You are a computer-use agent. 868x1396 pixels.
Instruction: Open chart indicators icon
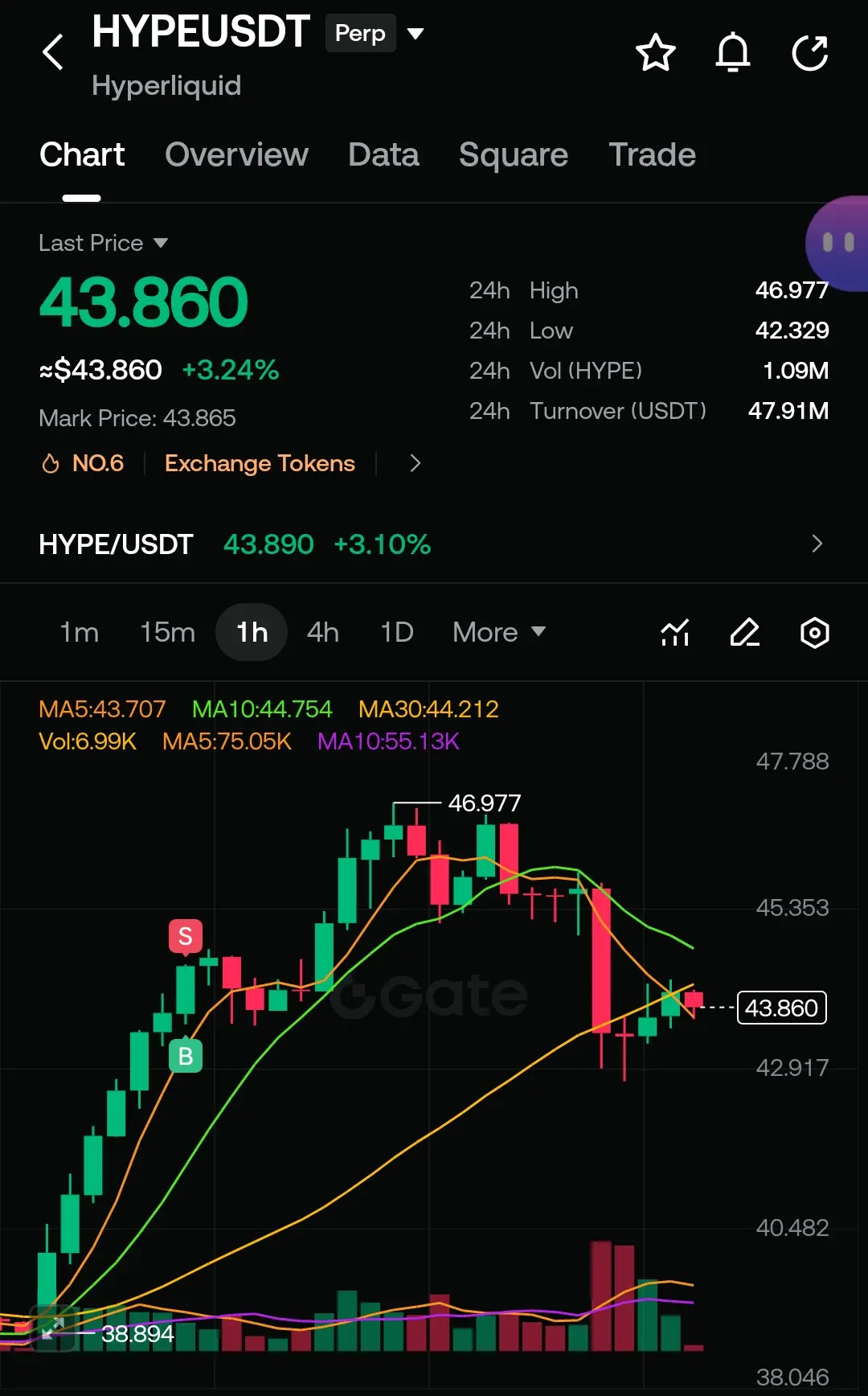coord(675,633)
